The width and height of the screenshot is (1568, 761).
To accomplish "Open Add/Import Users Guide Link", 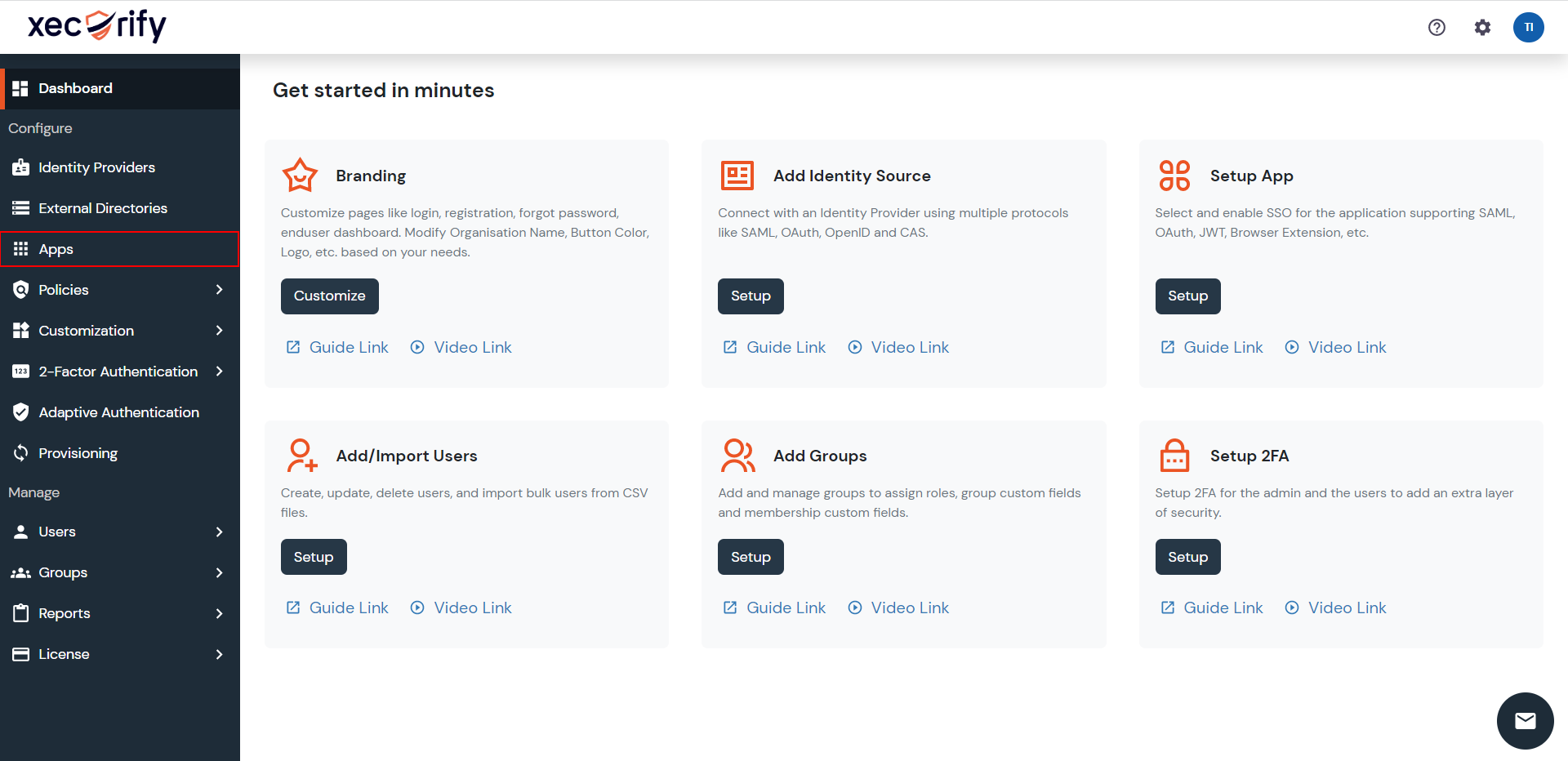I will [337, 607].
